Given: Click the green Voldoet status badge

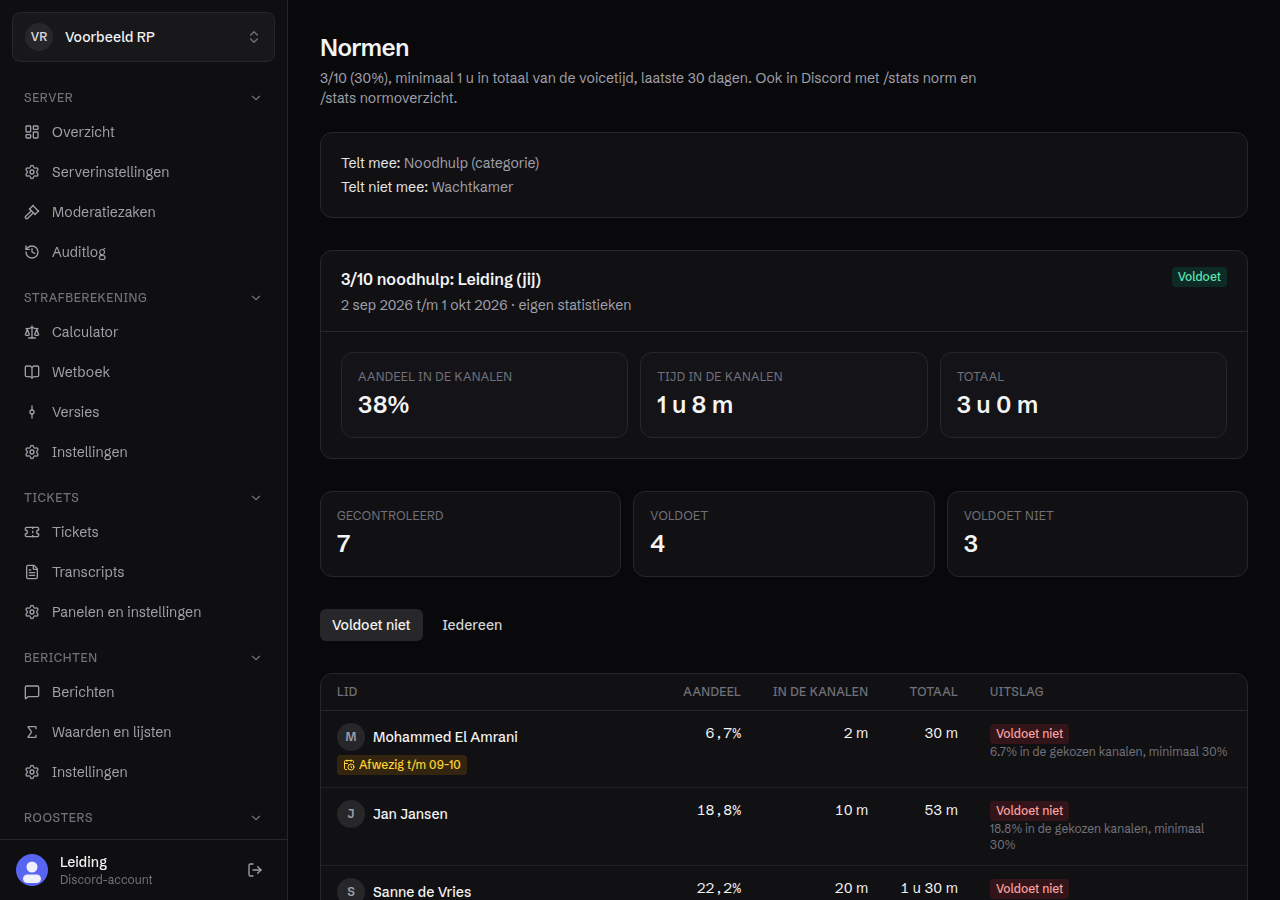Looking at the screenshot, I should 1199,277.
